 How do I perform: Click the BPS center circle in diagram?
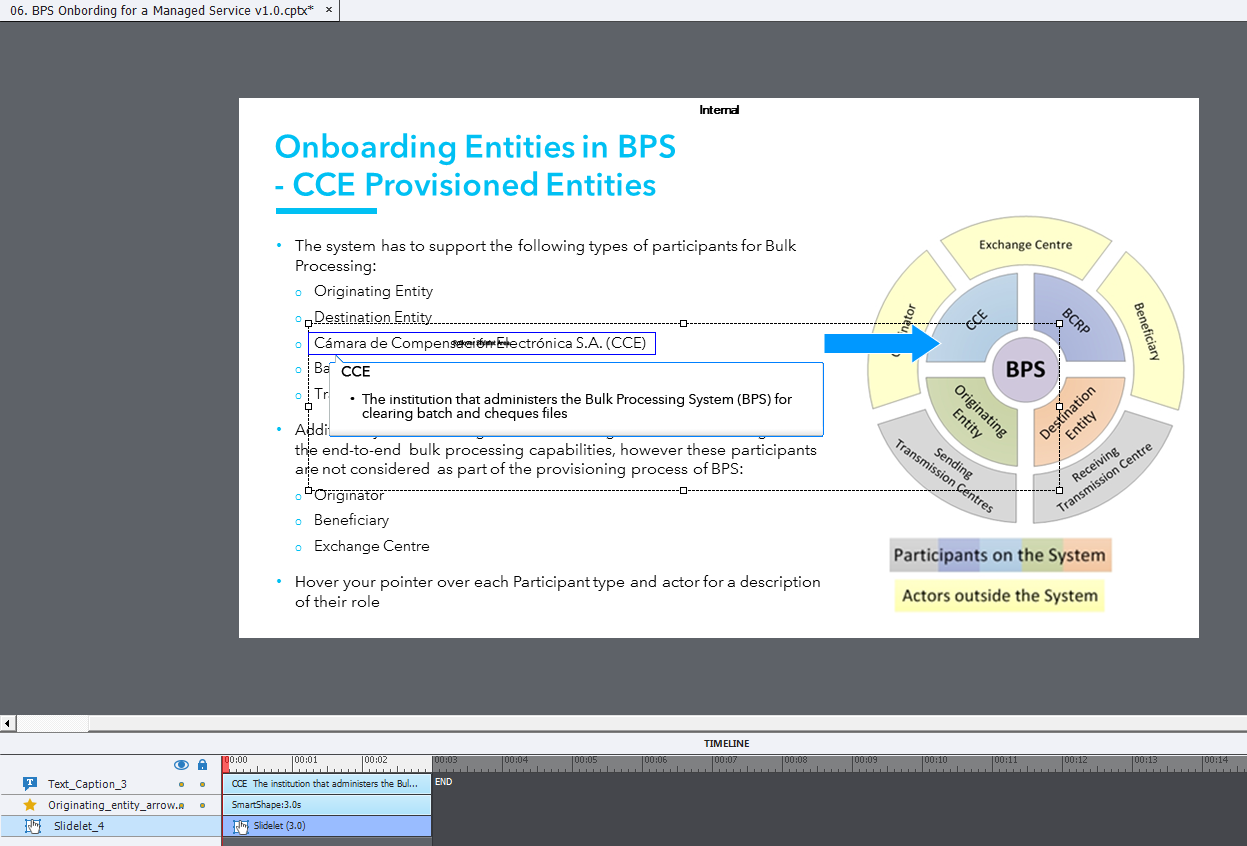1024,369
